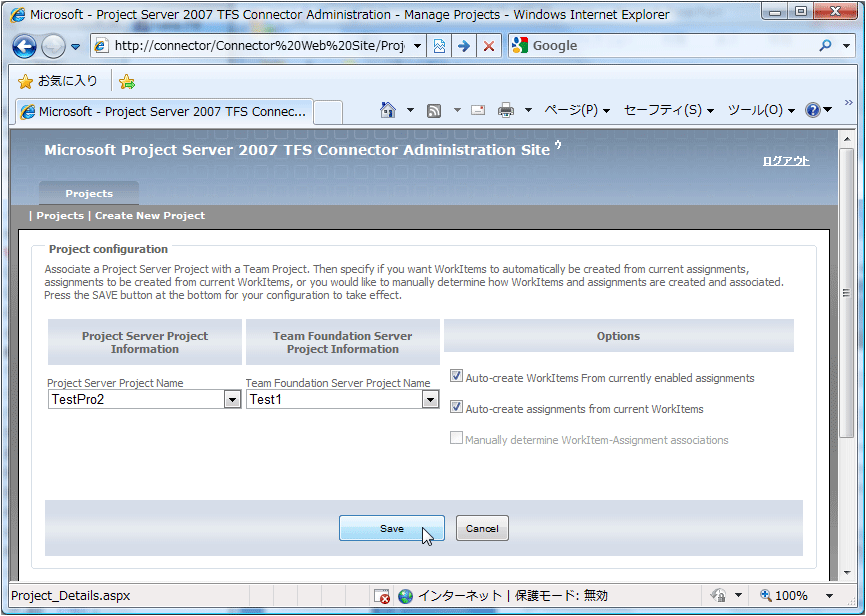Viewport: 866px width, 616px height.
Task: Click the Save button
Action: coord(392,528)
